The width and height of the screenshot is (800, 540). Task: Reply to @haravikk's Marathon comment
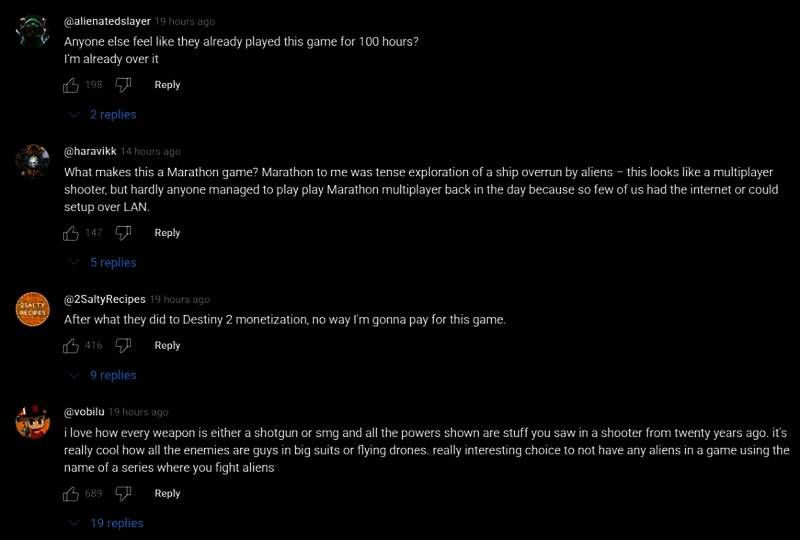click(167, 233)
